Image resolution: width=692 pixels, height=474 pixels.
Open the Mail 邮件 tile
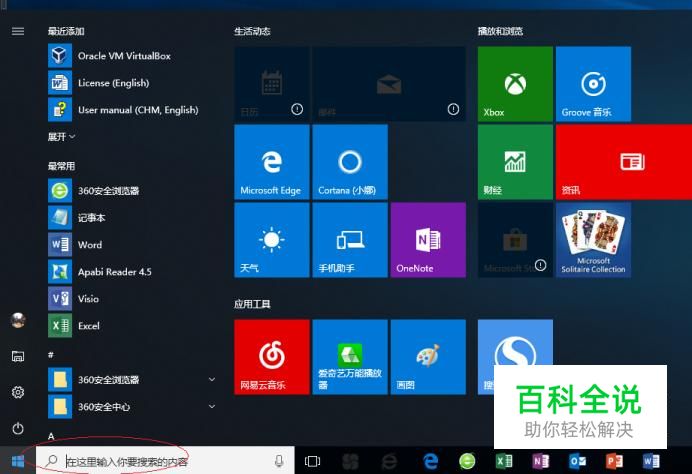(389, 84)
